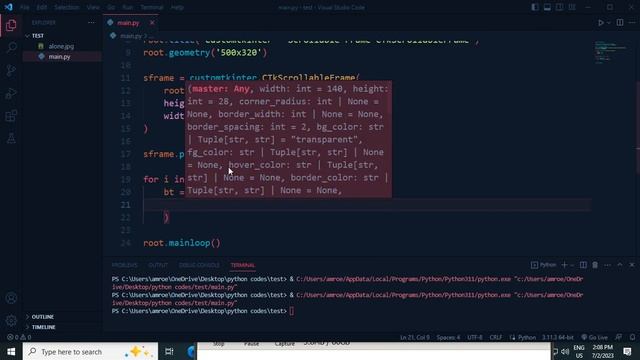Viewport: 640px width, 360px height.
Task: Change encoding via UTF-8 status item
Action: coord(475,337)
